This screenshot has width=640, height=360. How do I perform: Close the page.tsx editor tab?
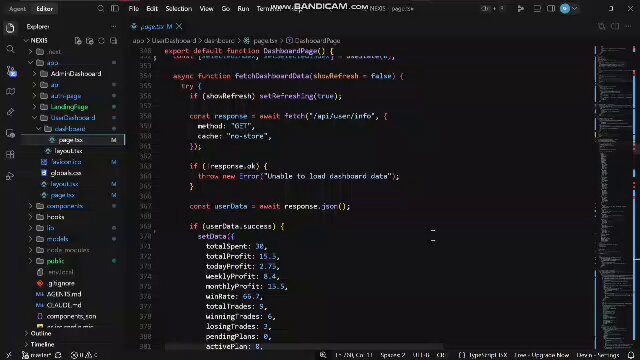click(179, 27)
